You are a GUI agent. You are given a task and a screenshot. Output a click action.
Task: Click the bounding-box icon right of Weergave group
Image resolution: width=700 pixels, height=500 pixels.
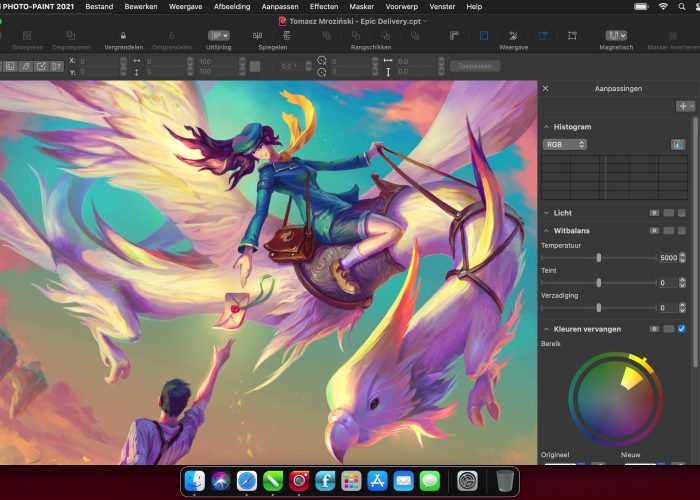(x=572, y=36)
